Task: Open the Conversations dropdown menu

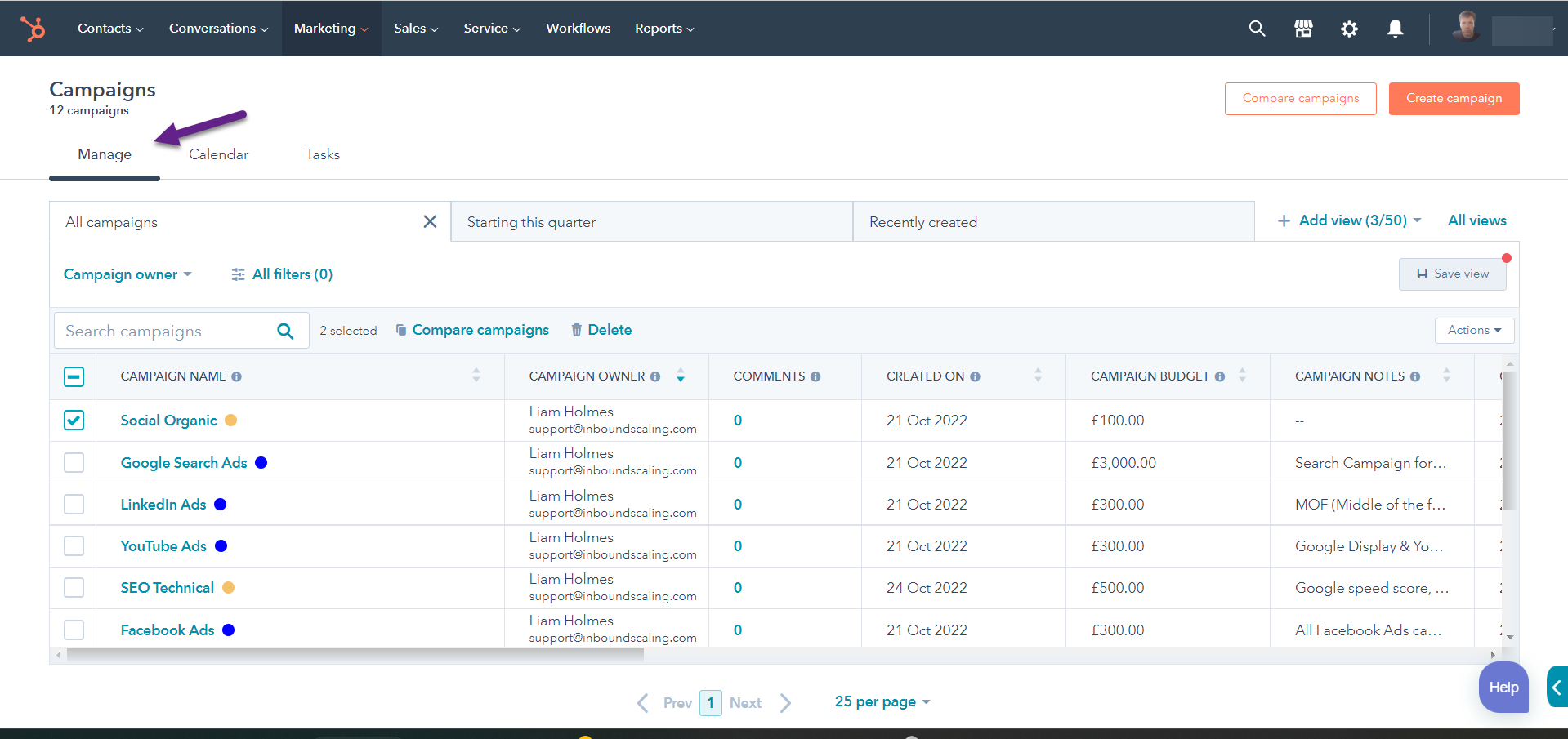Action: (x=218, y=29)
